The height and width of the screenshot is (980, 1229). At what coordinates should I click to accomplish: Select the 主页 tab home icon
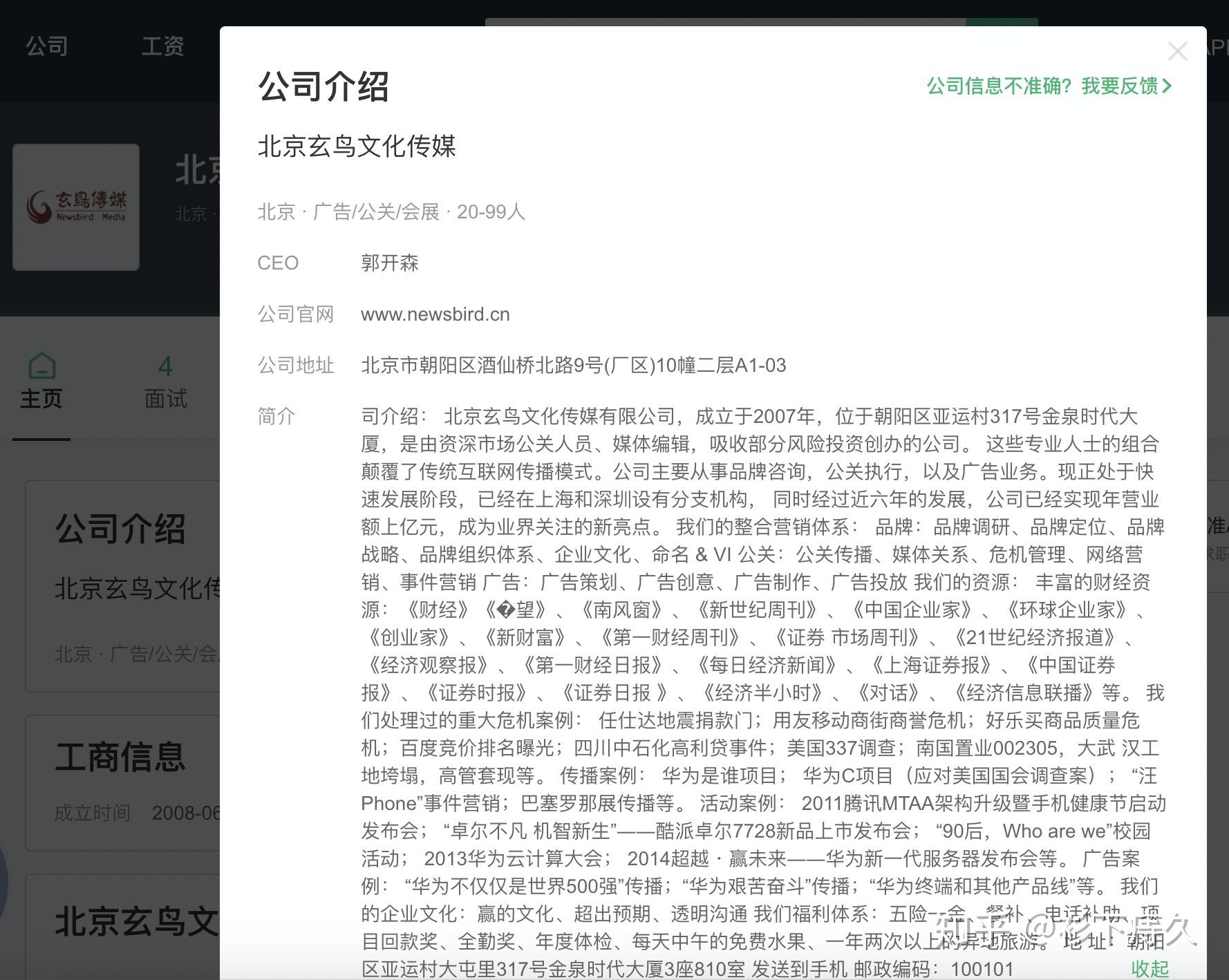click(41, 366)
